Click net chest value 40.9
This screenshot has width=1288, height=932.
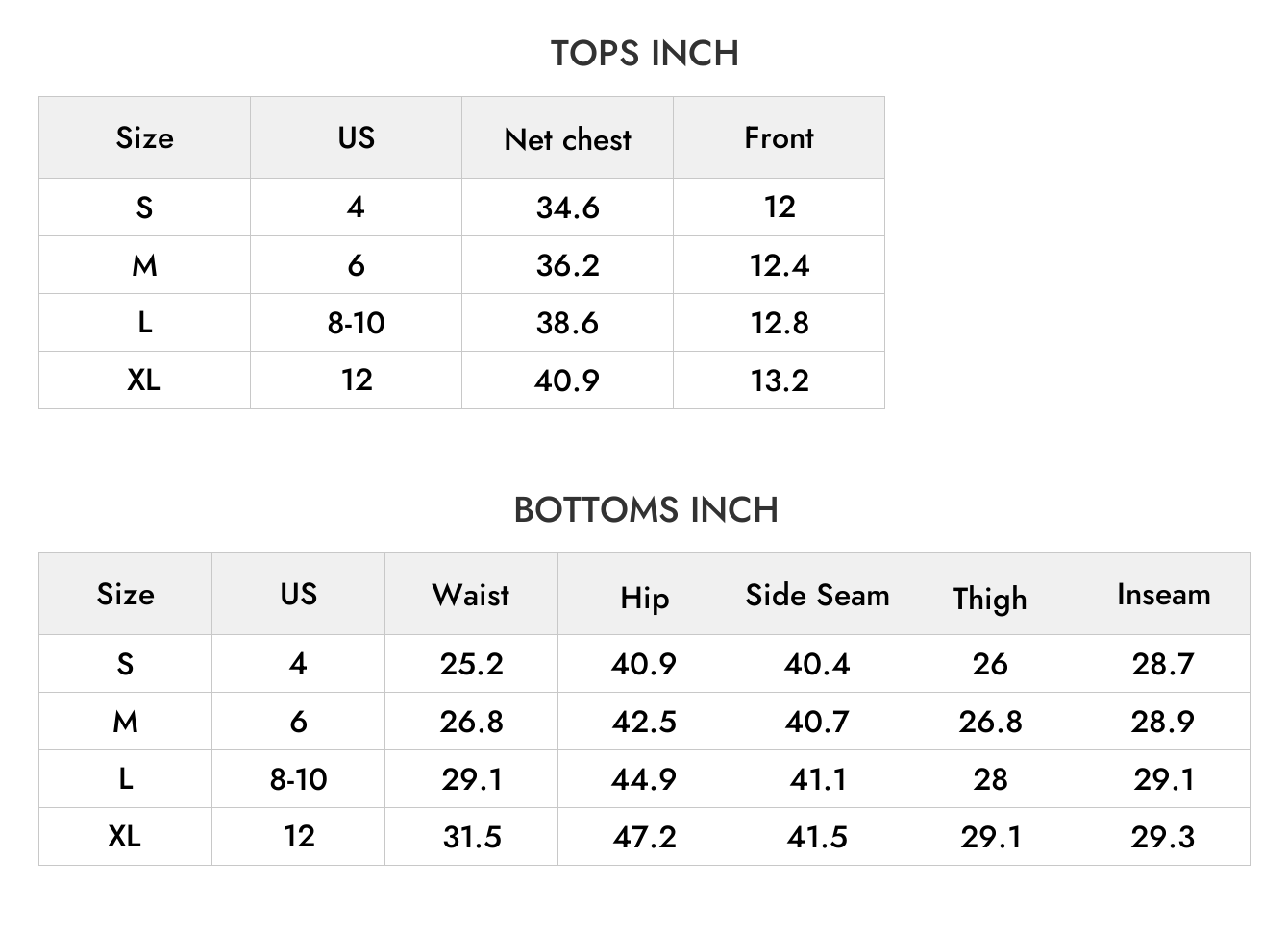coord(567,380)
